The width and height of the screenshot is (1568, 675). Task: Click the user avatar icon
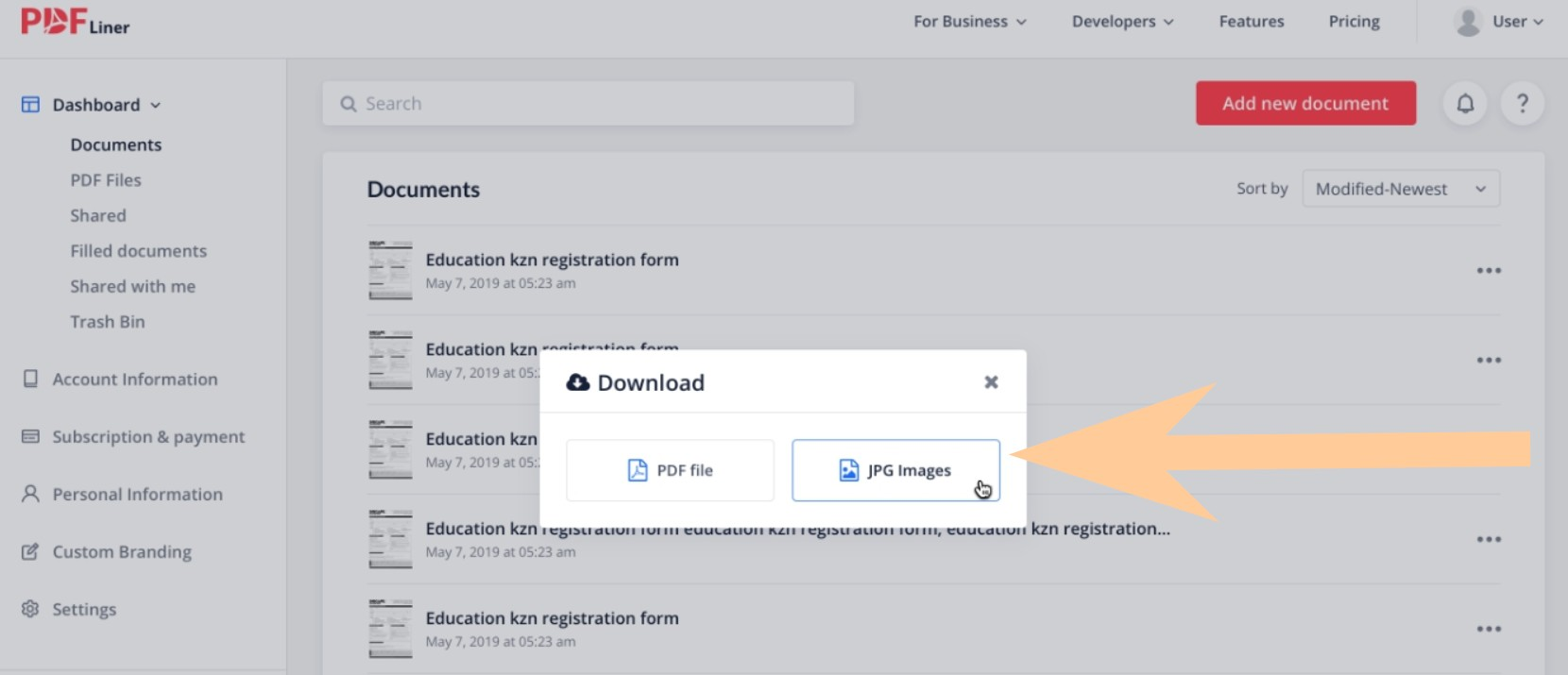click(x=1467, y=22)
